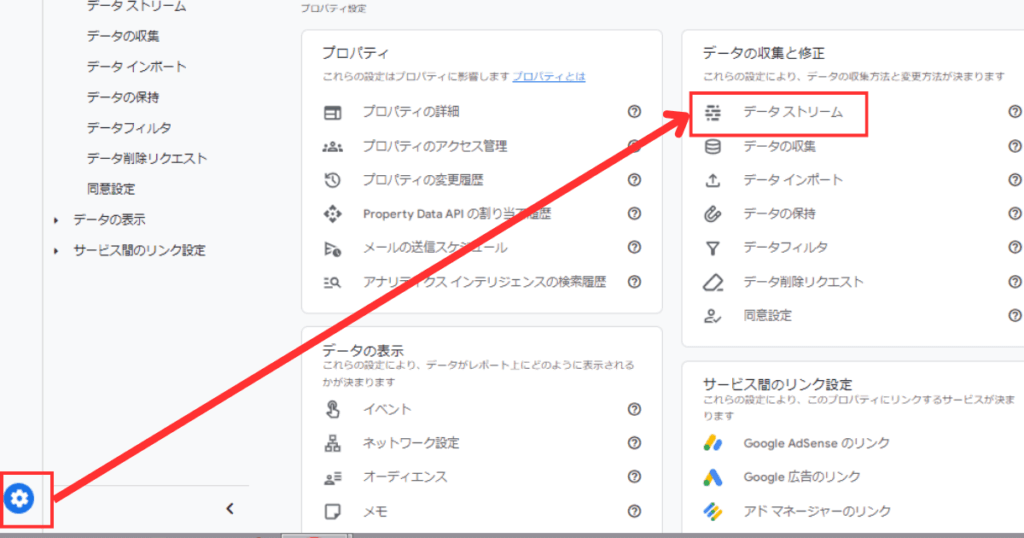The image size is (1024, 538).
Task: Expand サービス間のリンク設定 in the sidebar
Action: (56, 251)
